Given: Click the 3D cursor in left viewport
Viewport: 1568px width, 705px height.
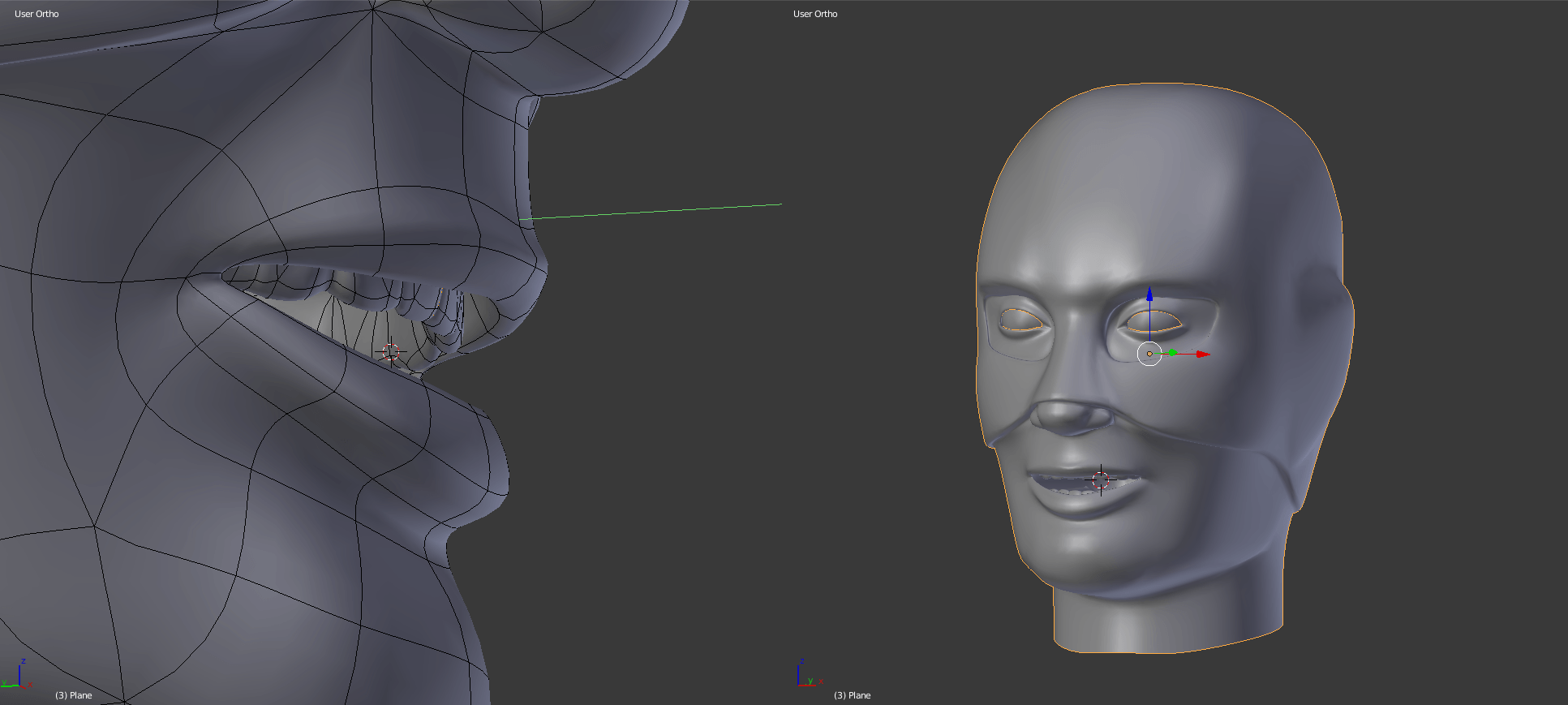Looking at the screenshot, I should point(390,351).
